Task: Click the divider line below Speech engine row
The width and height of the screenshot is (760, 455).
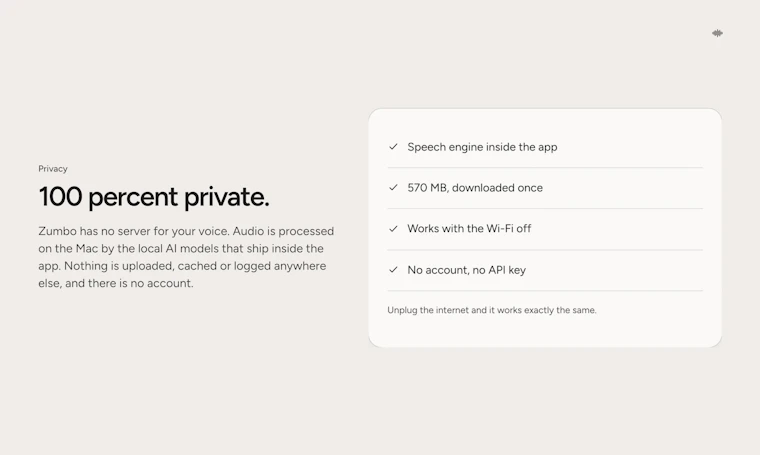Action: [545, 168]
